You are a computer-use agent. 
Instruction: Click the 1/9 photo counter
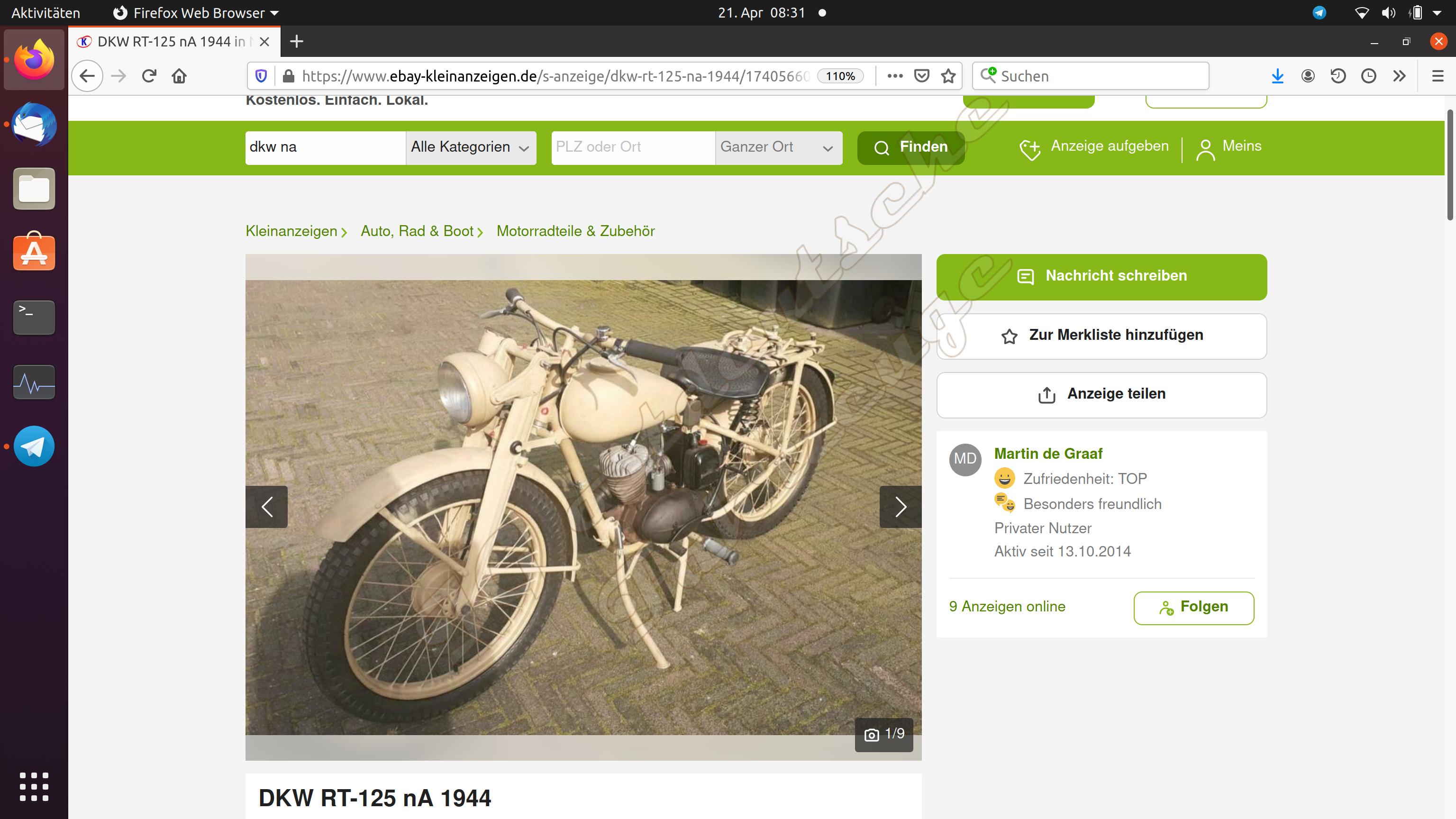884,734
